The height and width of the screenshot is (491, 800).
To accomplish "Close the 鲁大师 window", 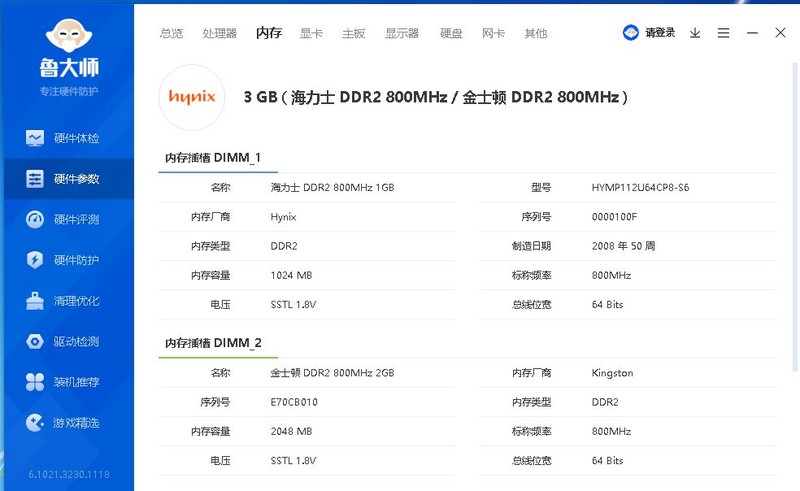I will click(x=780, y=33).
